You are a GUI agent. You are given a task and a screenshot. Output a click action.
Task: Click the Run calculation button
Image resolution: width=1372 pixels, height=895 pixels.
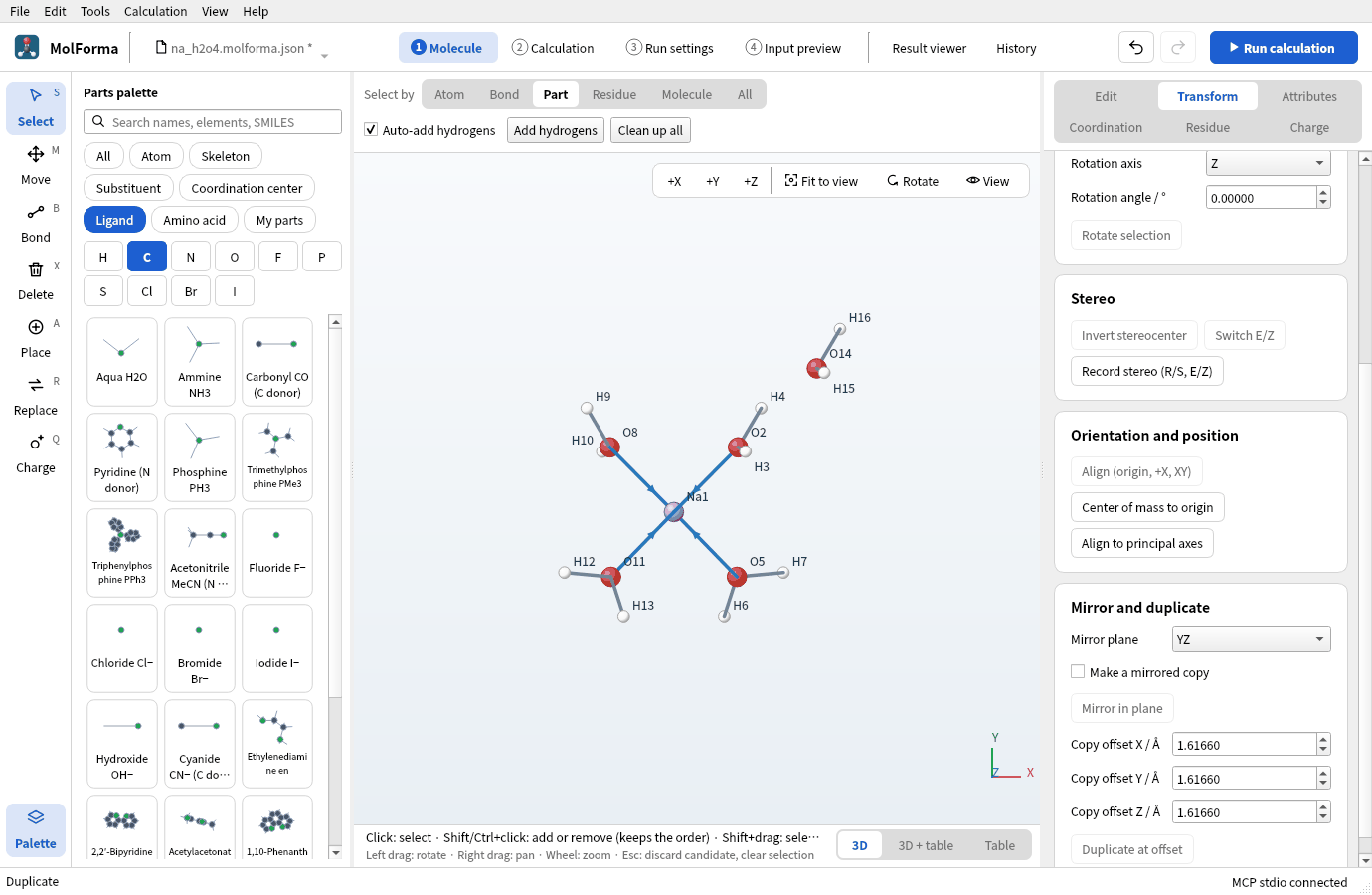pyautogui.click(x=1284, y=48)
